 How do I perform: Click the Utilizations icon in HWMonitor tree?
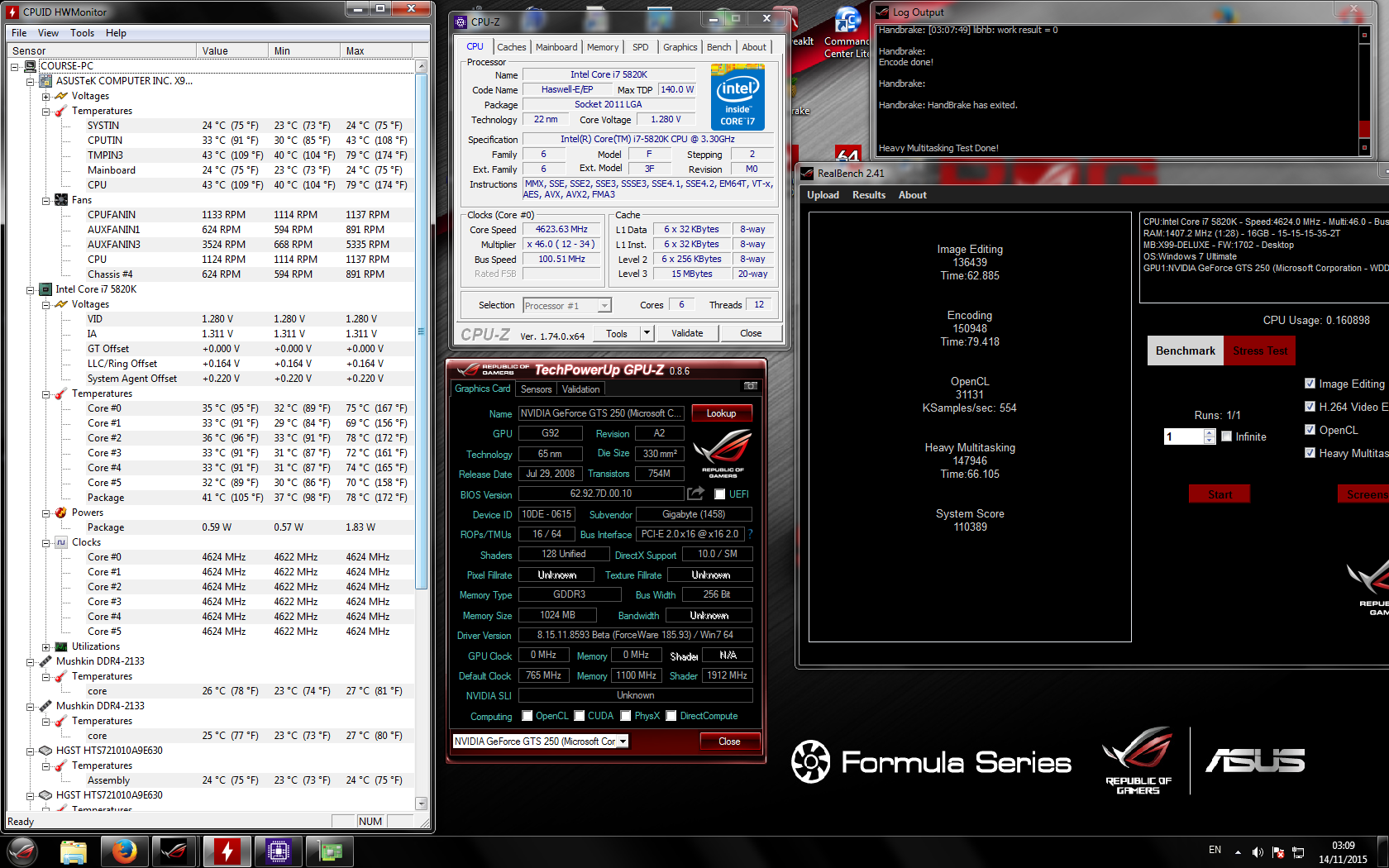(x=61, y=646)
